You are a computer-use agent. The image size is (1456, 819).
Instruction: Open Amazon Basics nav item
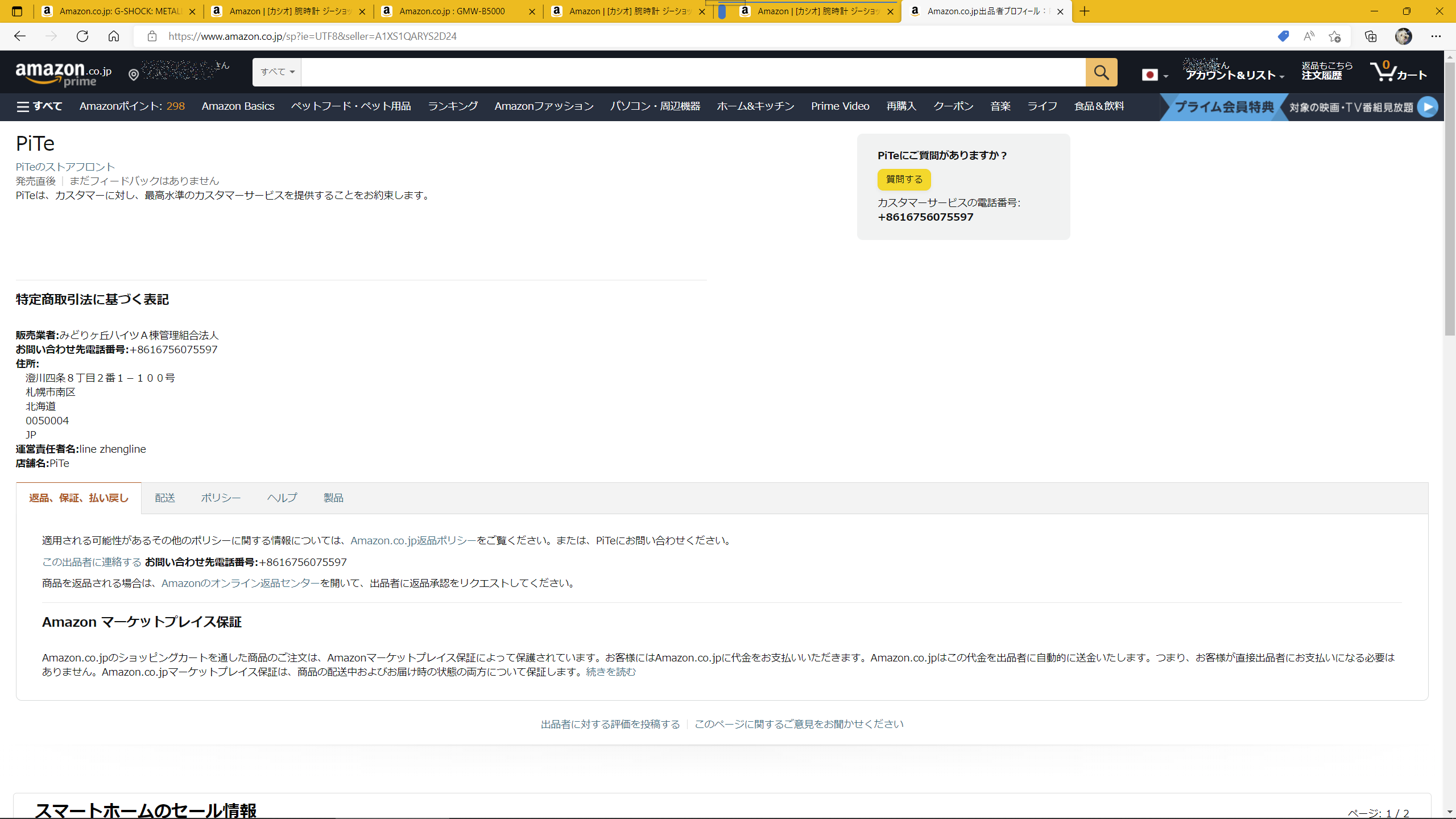238,106
